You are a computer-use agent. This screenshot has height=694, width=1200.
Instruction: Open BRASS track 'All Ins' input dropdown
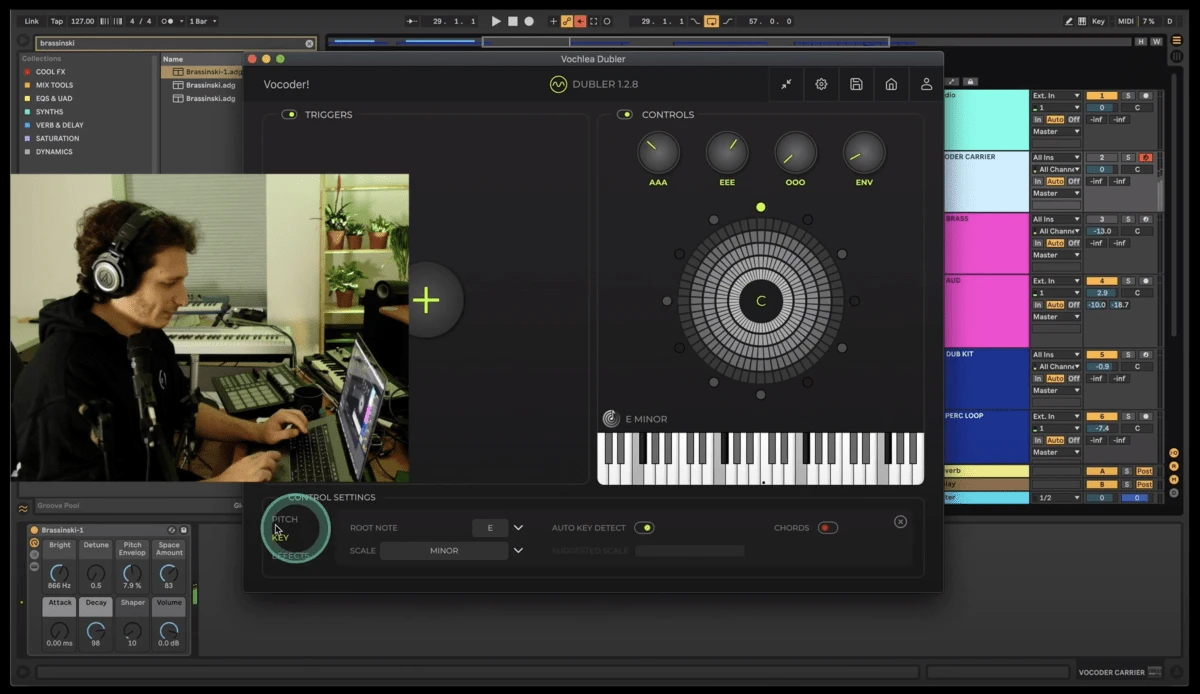click(x=1057, y=220)
